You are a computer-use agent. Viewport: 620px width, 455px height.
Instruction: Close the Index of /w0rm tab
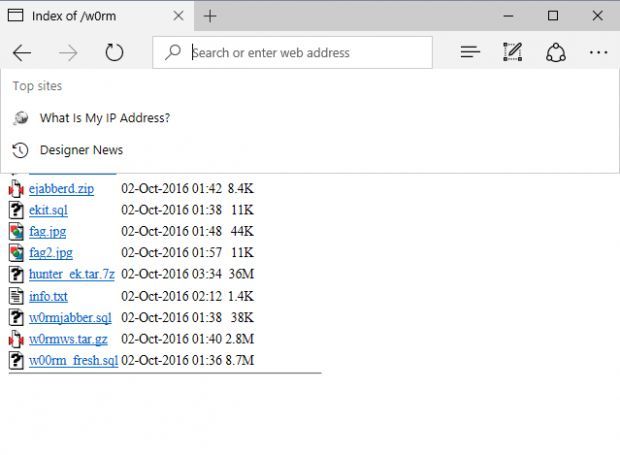pyautogui.click(x=178, y=16)
